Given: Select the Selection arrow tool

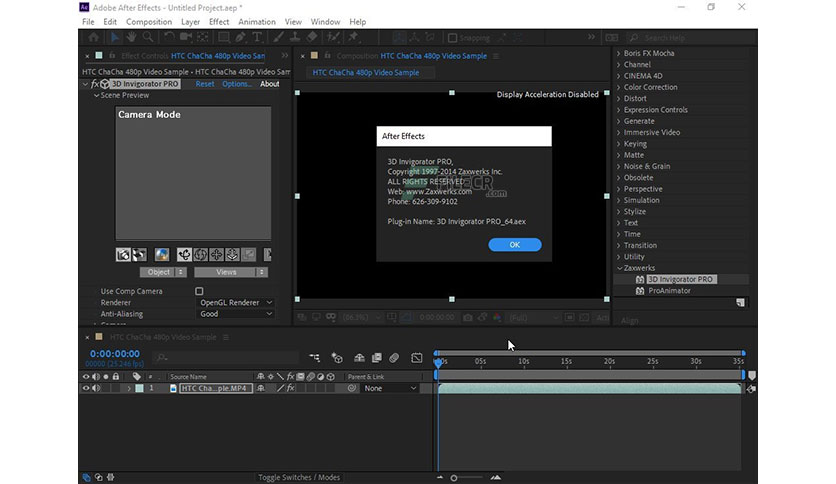Looking at the screenshot, I should (114, 37).
